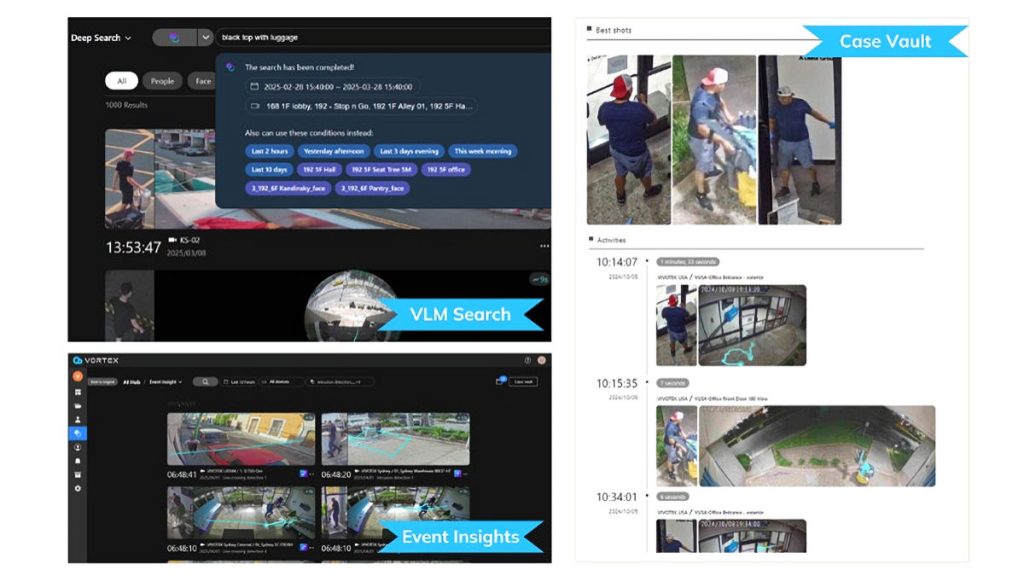Toggle the People results filter

[x=163, y=81]
